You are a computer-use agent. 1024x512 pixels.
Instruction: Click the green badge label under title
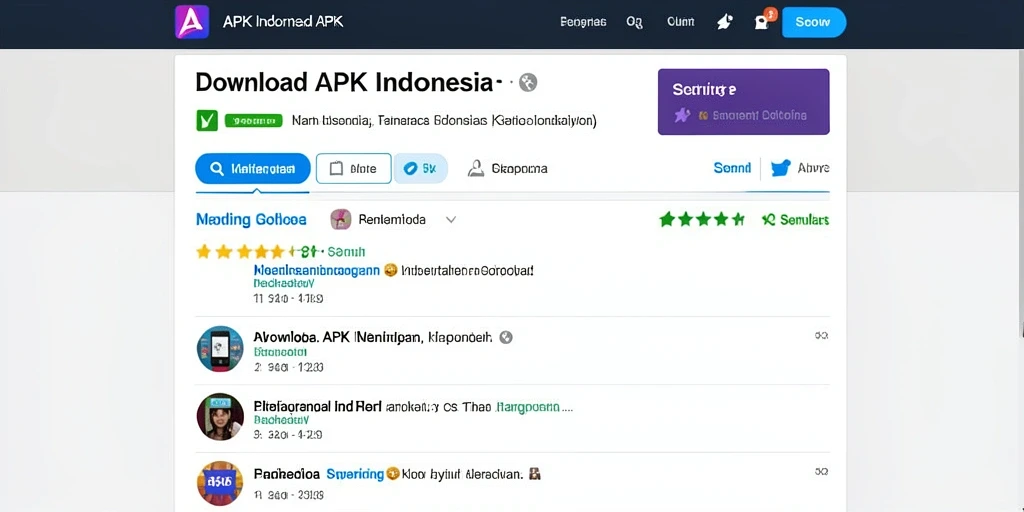(253, 120)
